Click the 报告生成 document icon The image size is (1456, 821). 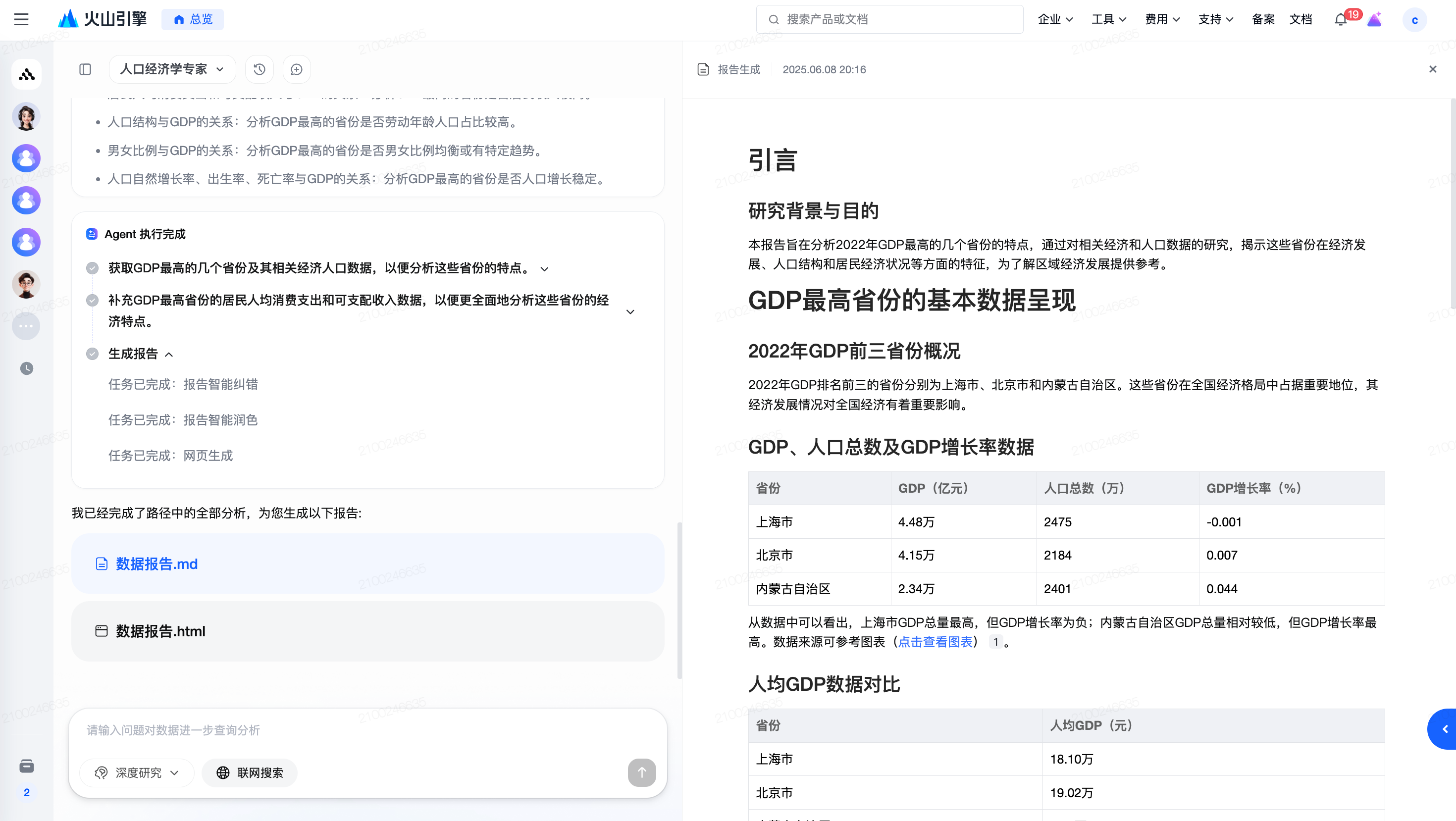pos(703,69)
